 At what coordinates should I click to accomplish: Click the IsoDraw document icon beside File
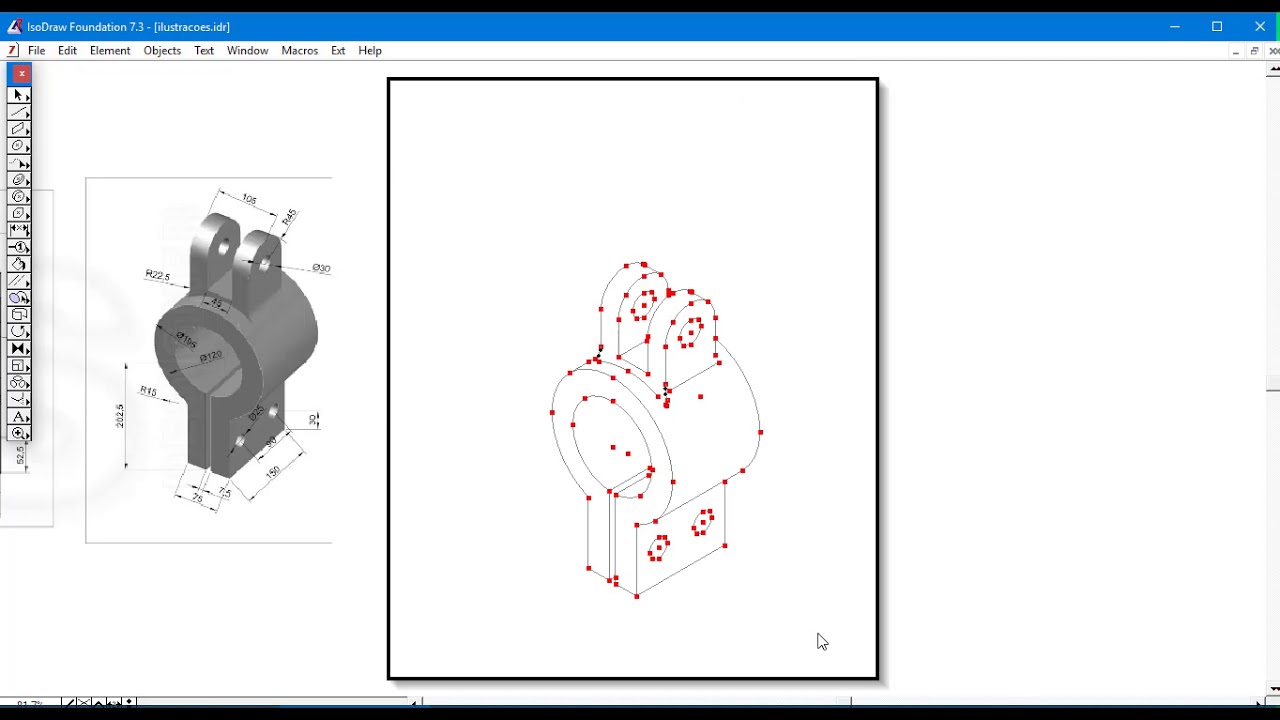(12, 50)
